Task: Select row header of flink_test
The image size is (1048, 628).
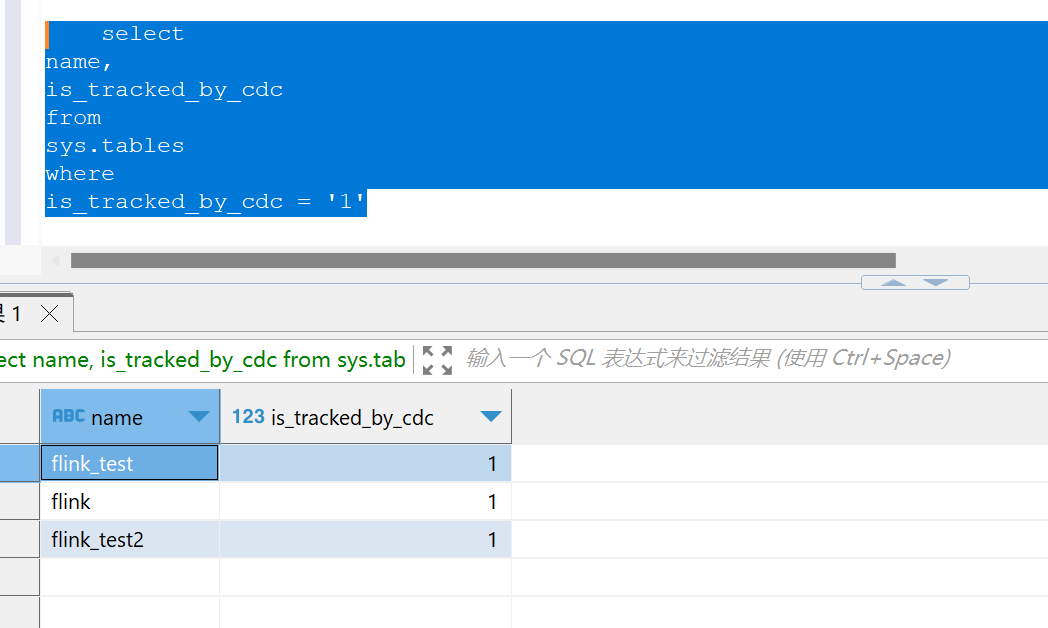Action: click(x=19, y=463)
